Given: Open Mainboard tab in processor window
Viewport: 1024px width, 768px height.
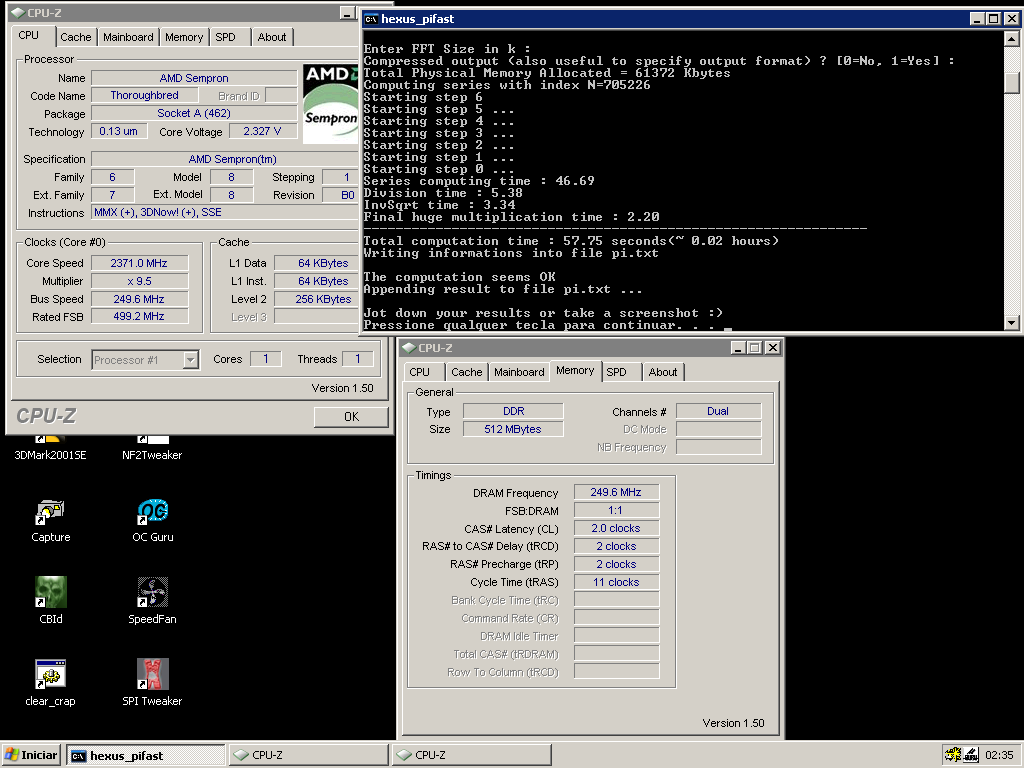Looking at the screenshot, I should point(128,37).
